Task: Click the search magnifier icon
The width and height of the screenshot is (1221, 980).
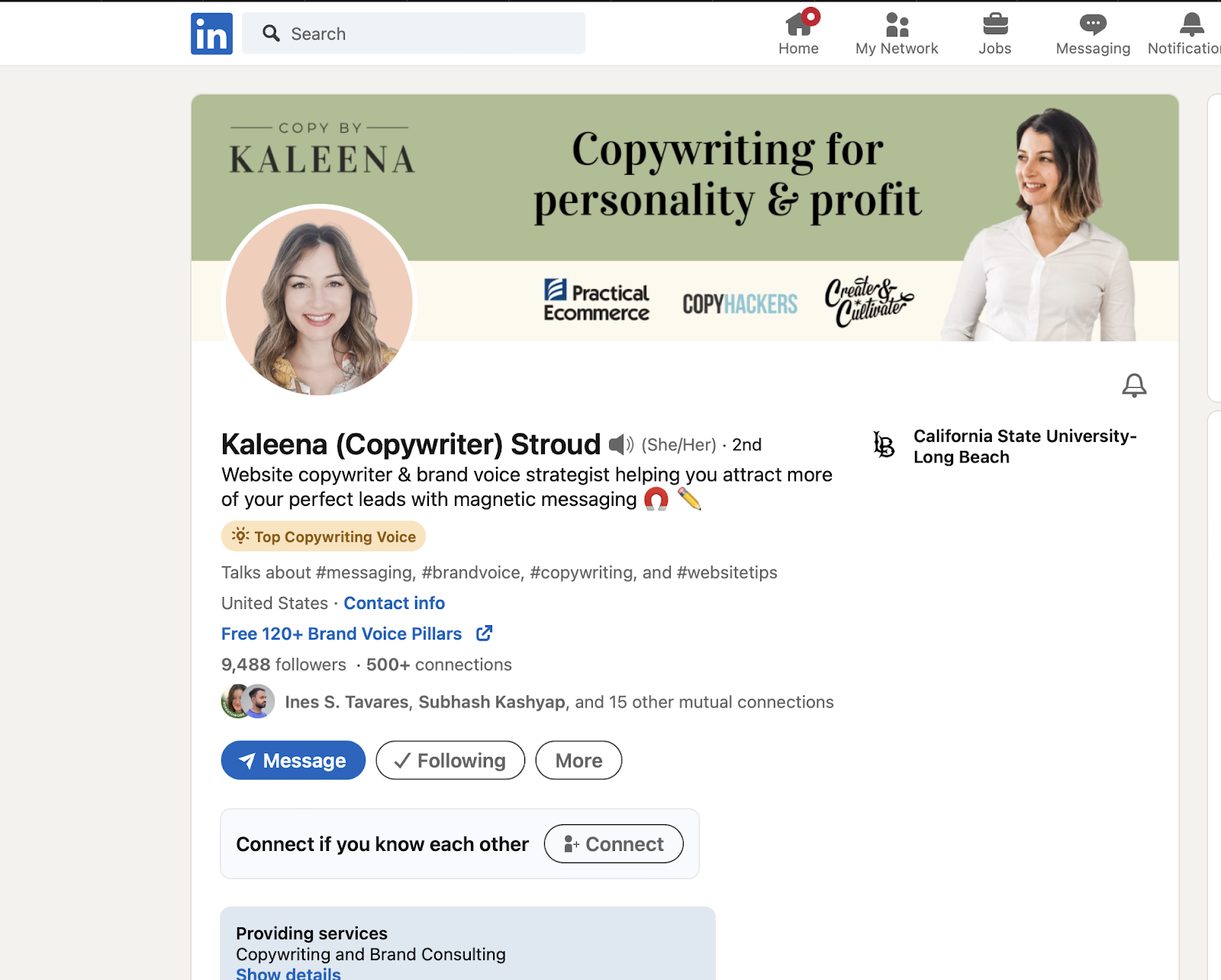Action: 271,33
